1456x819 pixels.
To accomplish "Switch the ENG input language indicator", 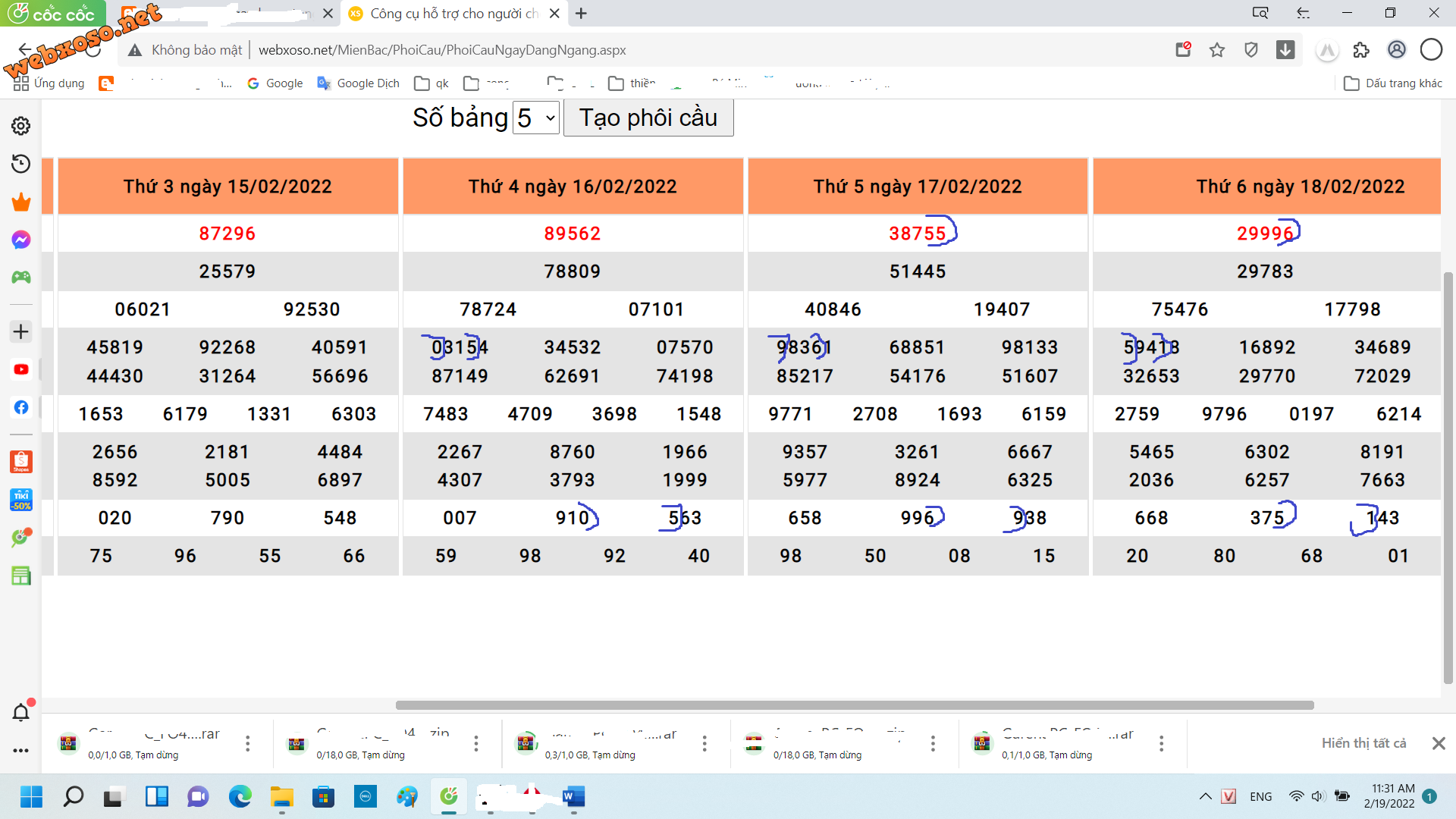I will (x=1261, y=796).
